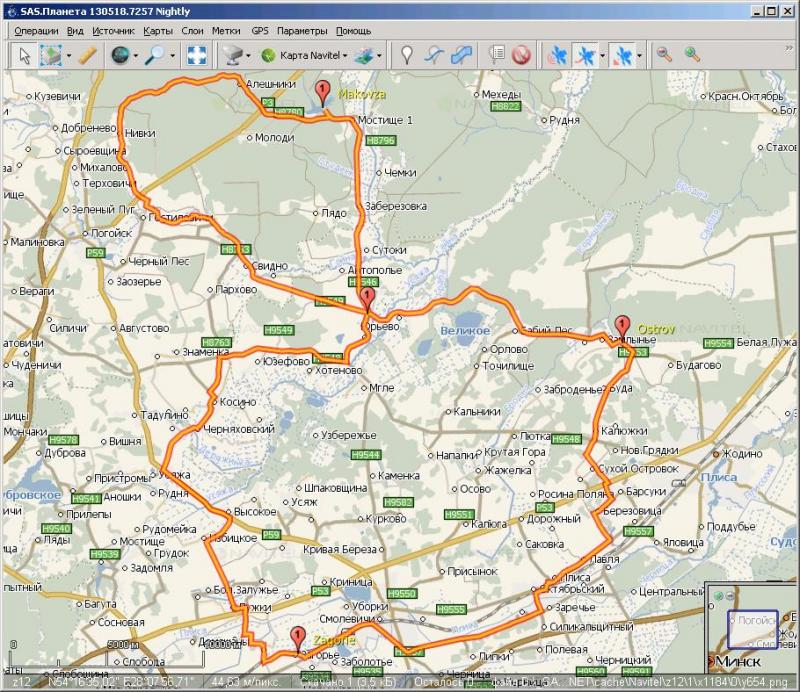
Task: Open the Вид menu
Action: point(75,31)
